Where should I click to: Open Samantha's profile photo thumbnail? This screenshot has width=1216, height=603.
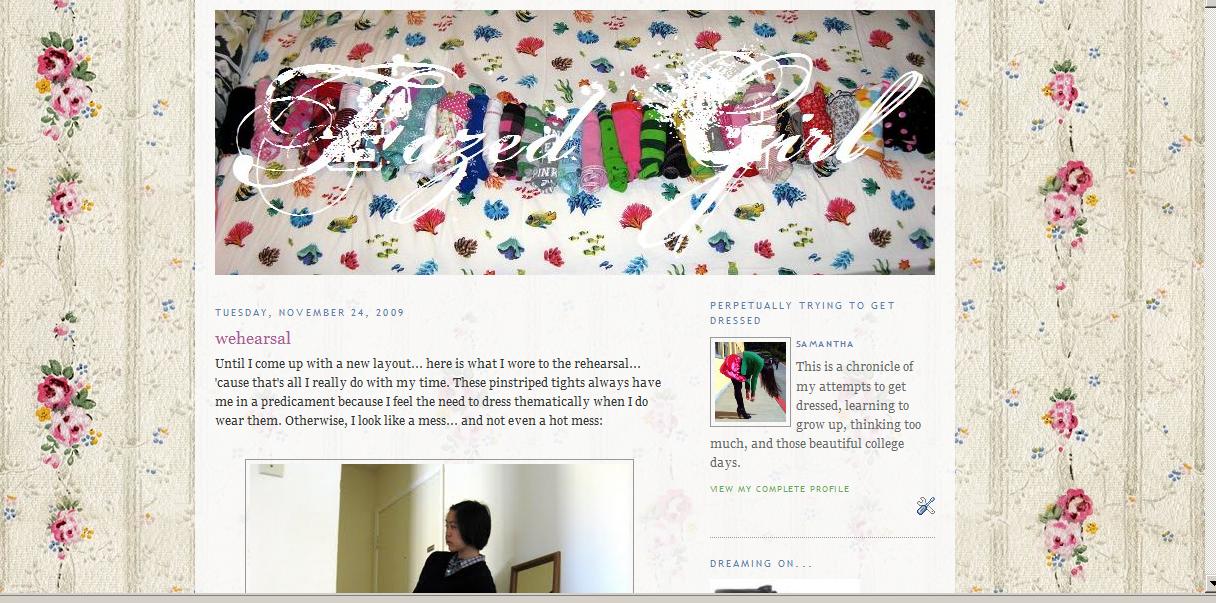(750, 381)
